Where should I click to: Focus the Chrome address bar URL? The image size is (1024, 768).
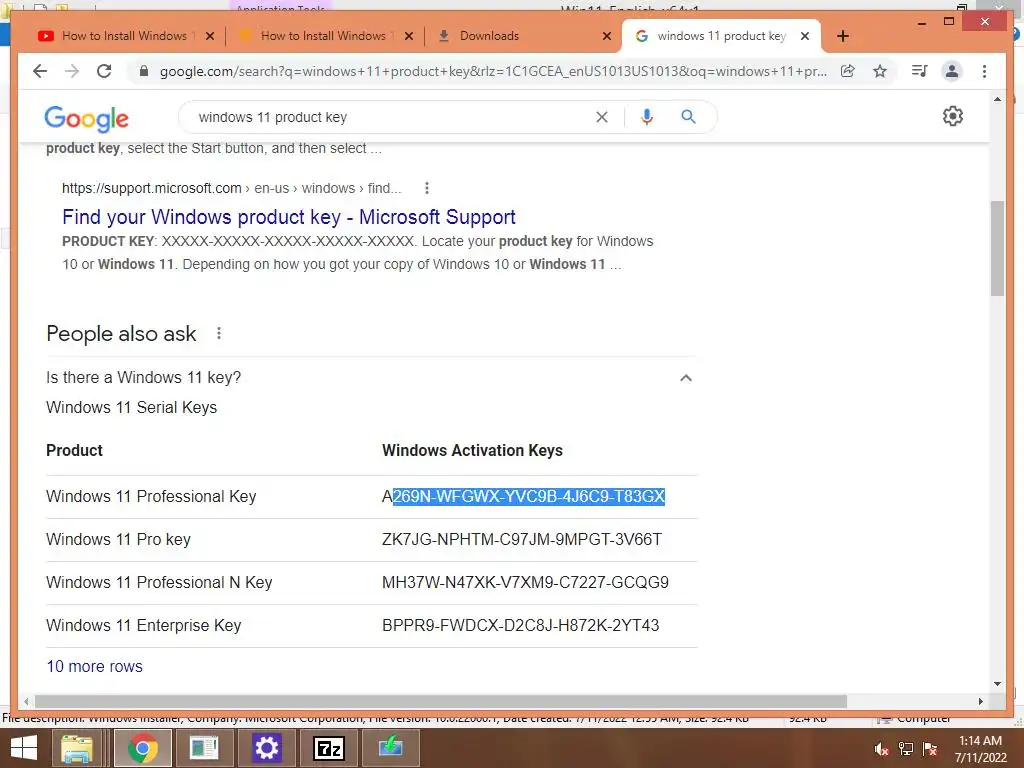coord(493,71)
